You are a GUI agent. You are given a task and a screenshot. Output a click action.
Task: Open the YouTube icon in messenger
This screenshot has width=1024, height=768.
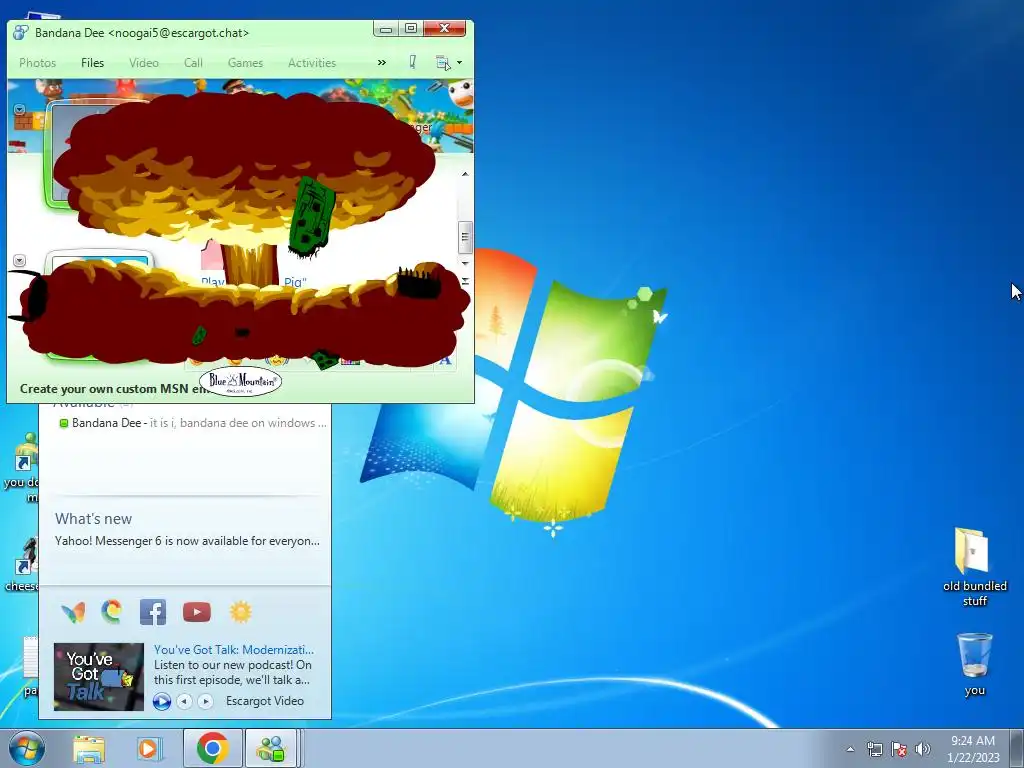click(x=197, y=612)
